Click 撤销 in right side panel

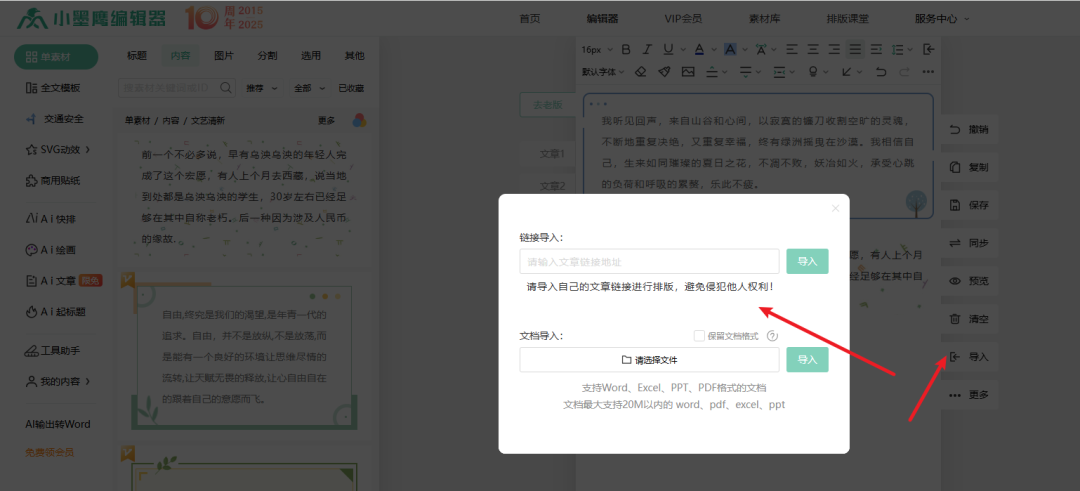[x=969, y=129]
